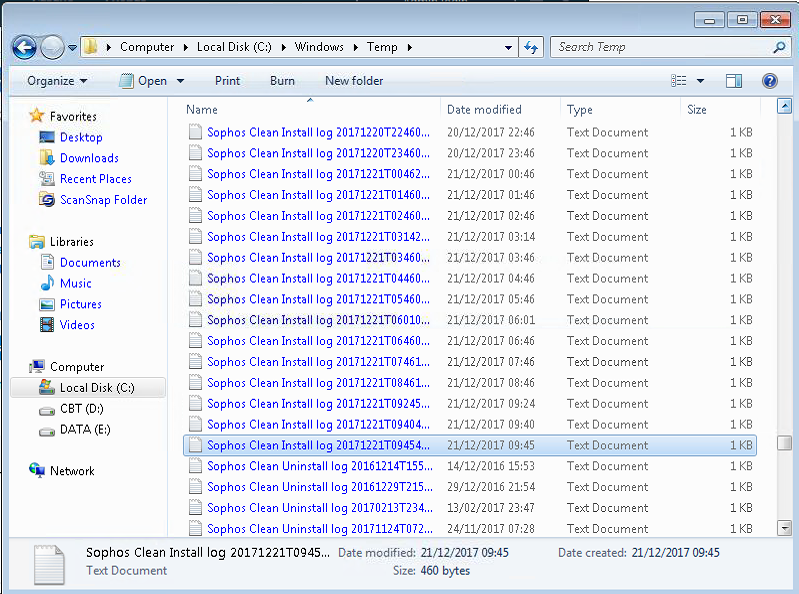This screenshot has height=594, width=799.
Task: Open ScanSnap Folder in navigation pane
Action: pyautogui.click(x=103, y=200)
